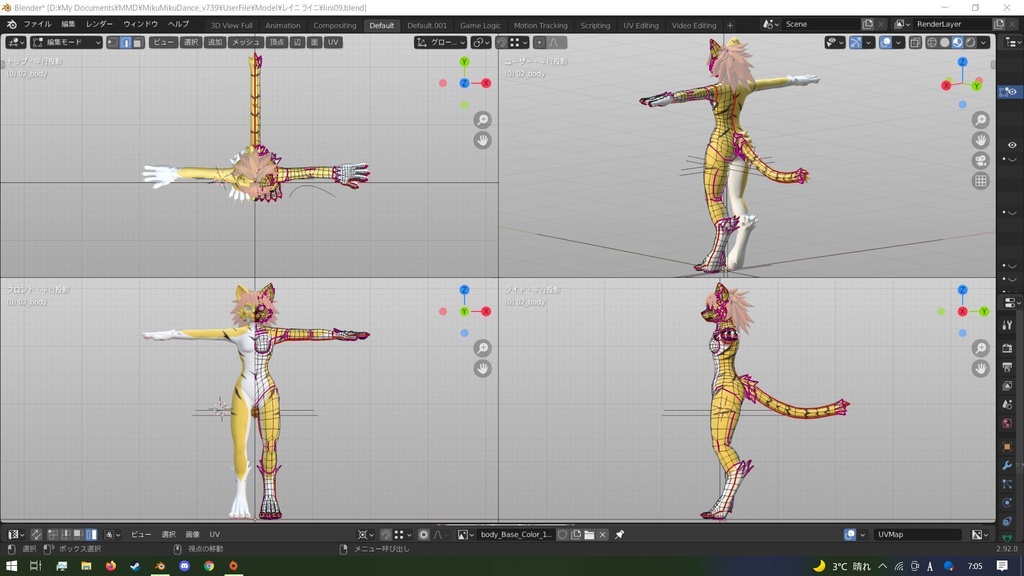Switch to edge select mode
Image resolution: width=1024 pixels, height=576 pixels.
click(x=125, y=42)
